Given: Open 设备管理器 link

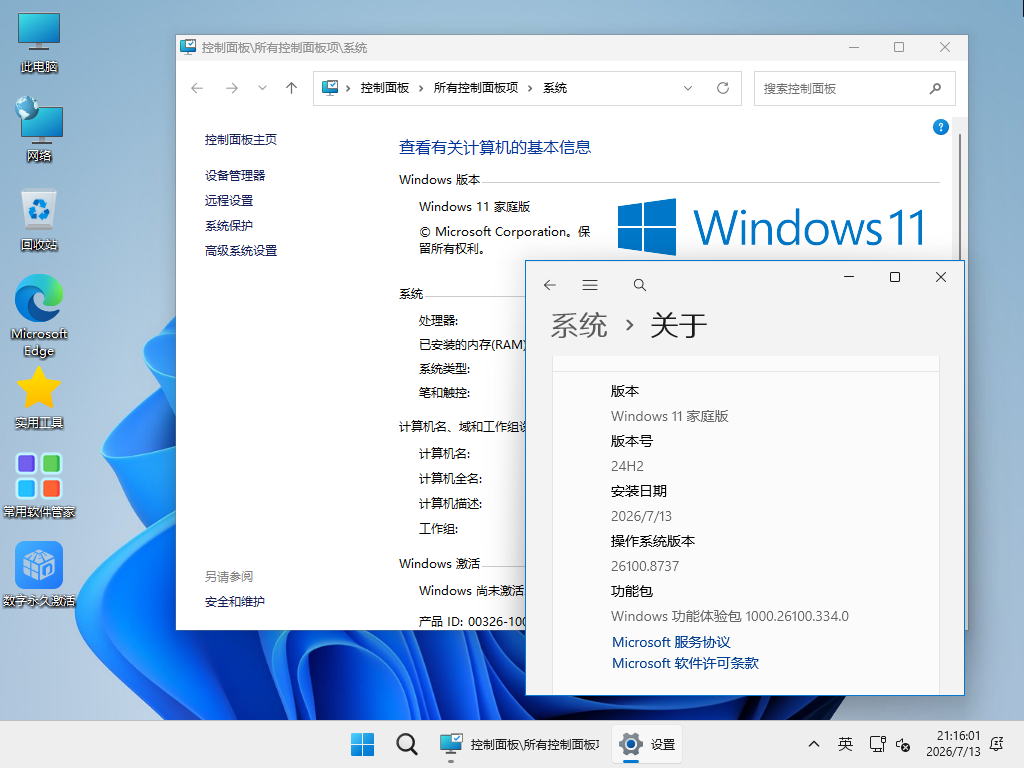Looking at the screenshot, I should point(235,176).
